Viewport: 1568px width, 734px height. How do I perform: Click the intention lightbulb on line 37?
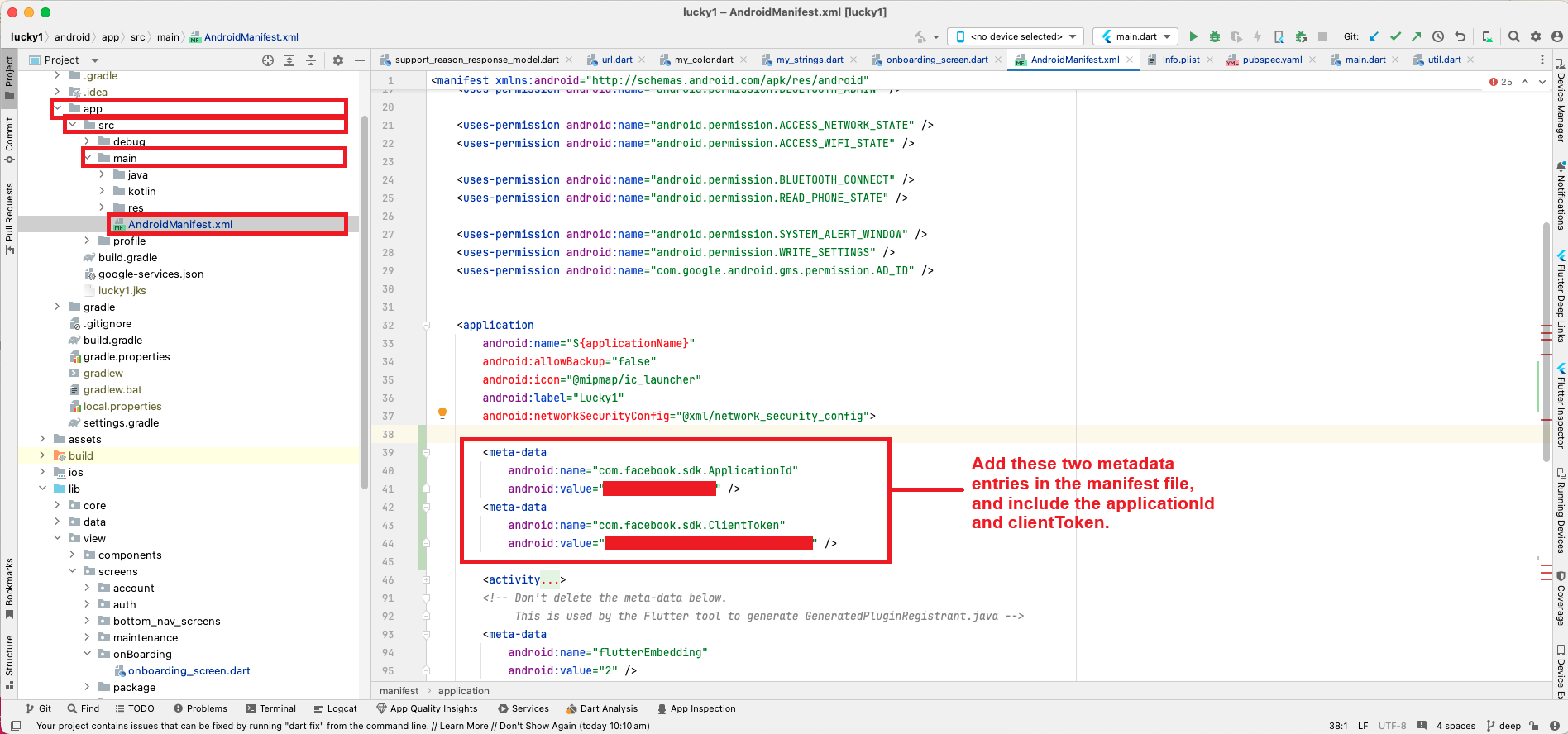tap(442, 413)
